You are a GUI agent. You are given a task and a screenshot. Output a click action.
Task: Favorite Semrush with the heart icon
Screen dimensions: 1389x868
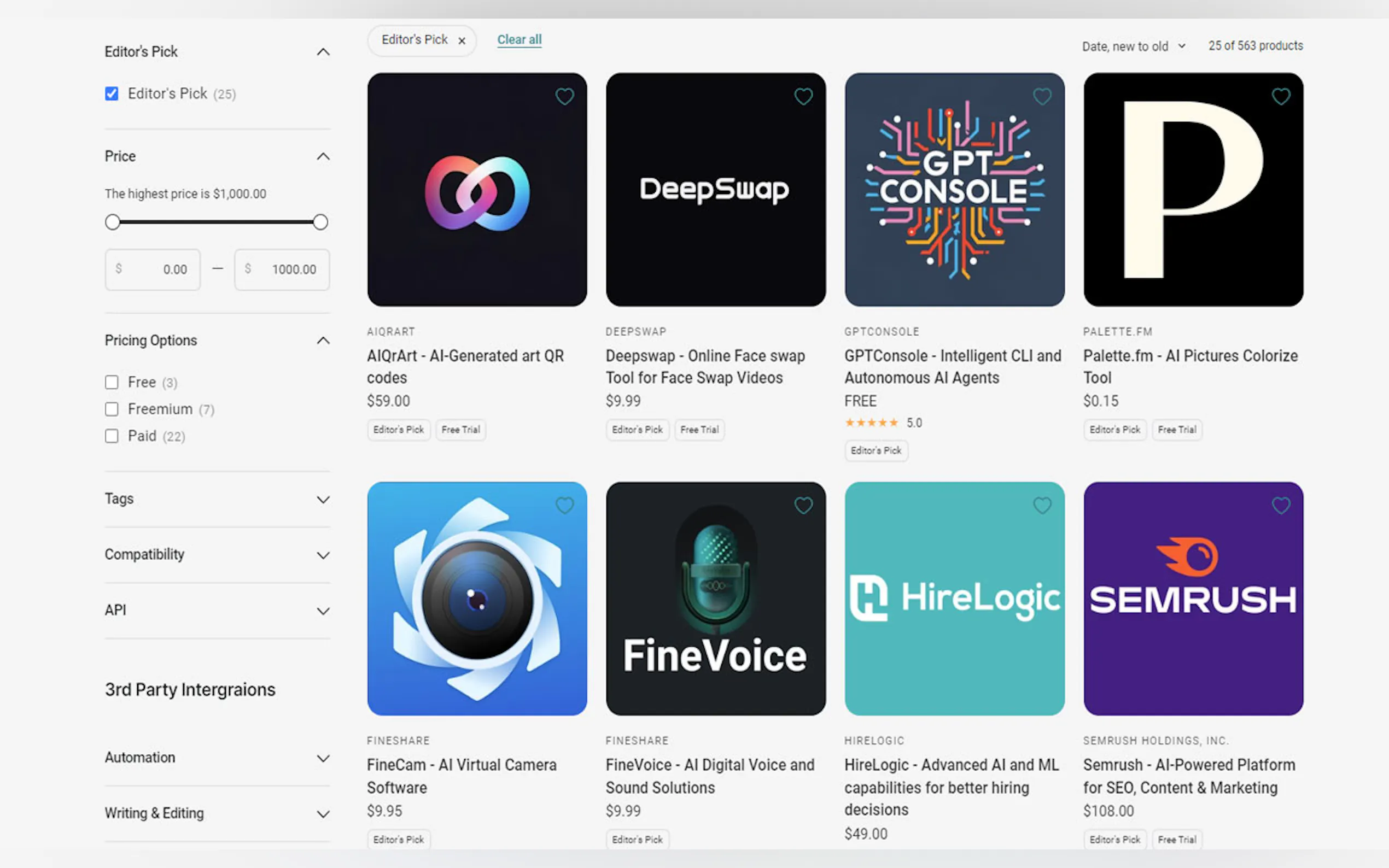(1281, 505)
